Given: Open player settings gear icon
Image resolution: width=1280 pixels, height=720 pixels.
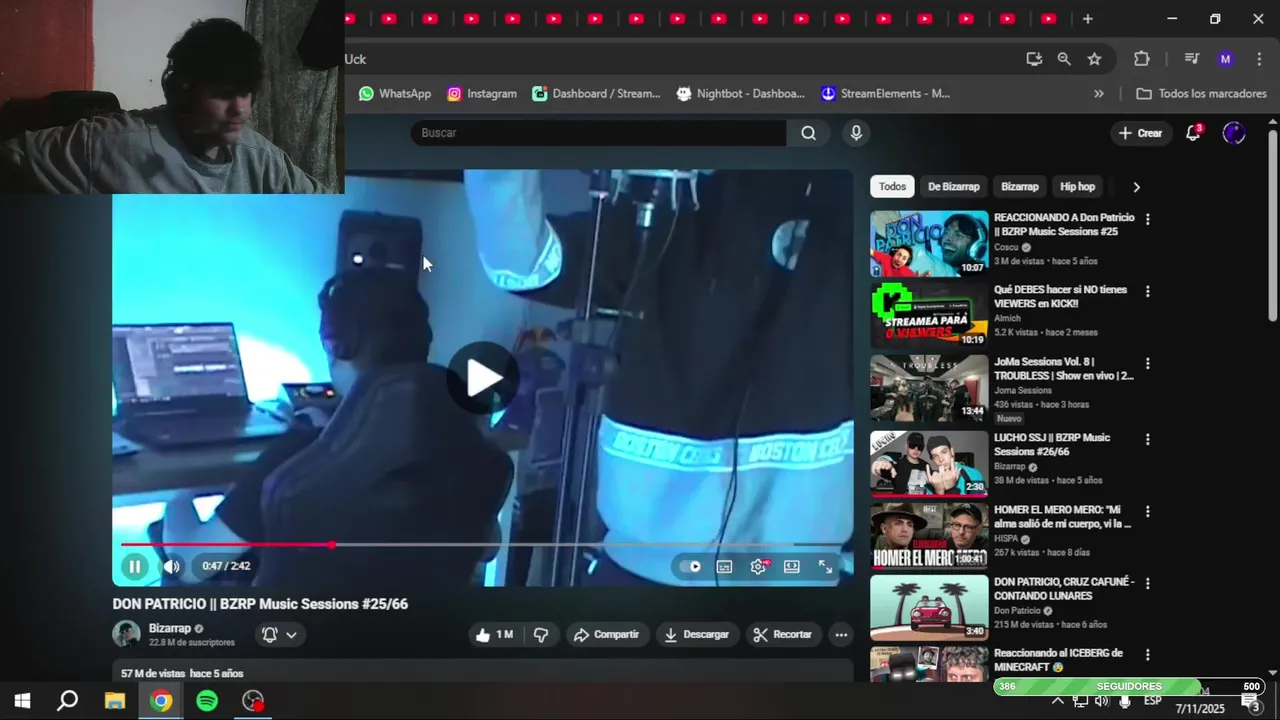Looking at the screenshot, I should 759,566.
